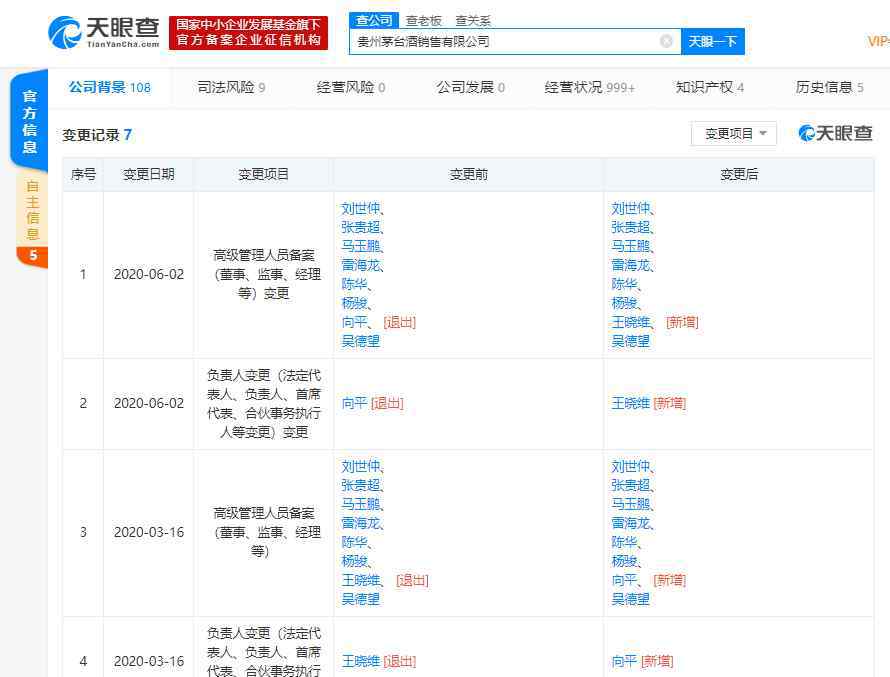Select the 2020-06-02 date in row 1
The height and width of the screenshot is (677, 890).
click(149, 274)
